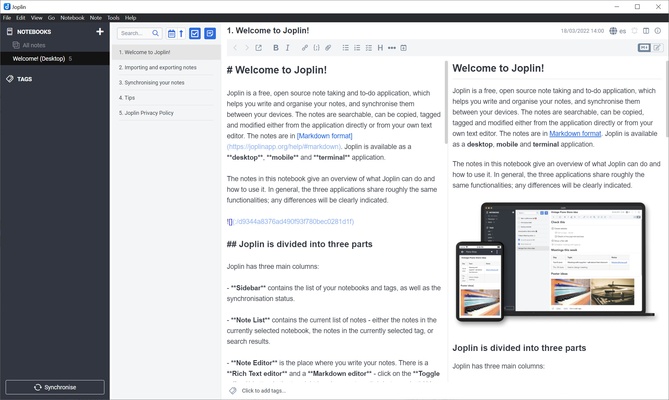Attach a file using the paperclip icon
This screenshot has height=400, width=669.
point(328,48)
